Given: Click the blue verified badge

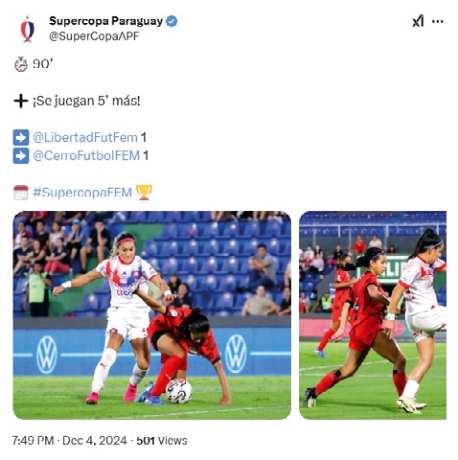Looking at the screenshot, I should [171, 21].
